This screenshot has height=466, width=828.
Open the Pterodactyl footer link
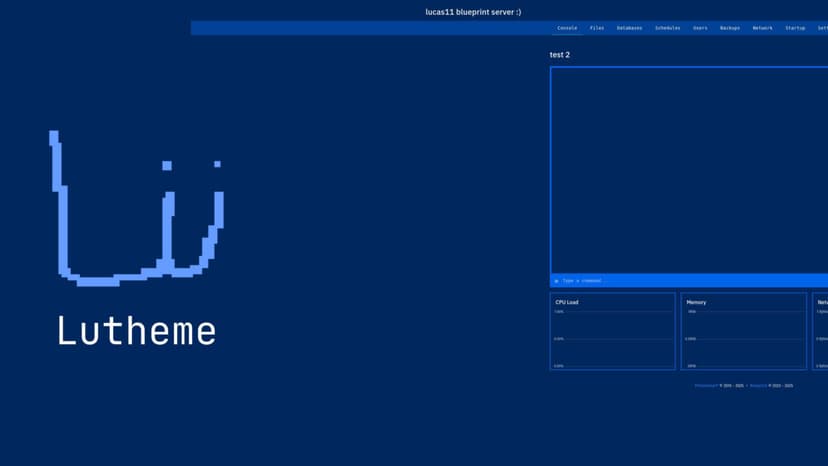pos(706,385)
